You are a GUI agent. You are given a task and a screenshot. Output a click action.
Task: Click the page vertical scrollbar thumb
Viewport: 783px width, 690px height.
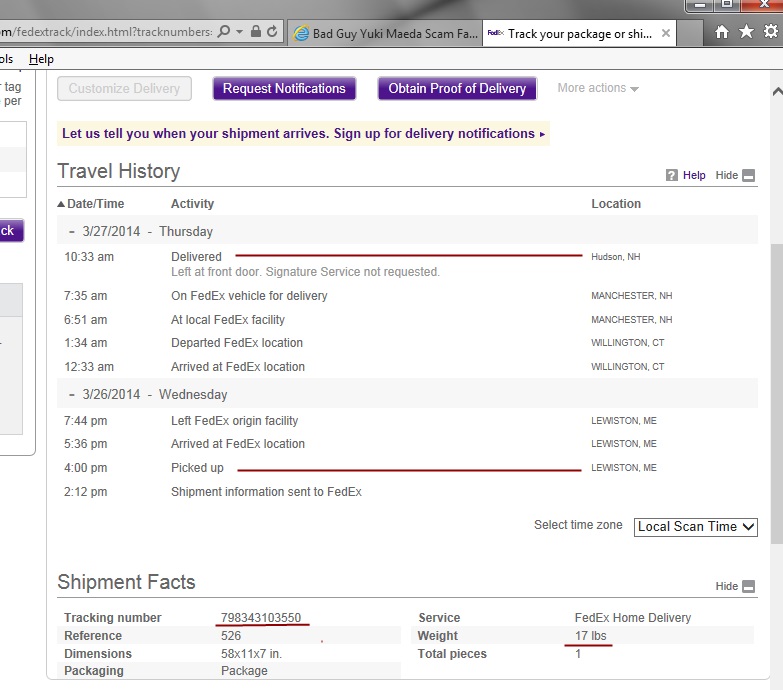tap(777, 393)
